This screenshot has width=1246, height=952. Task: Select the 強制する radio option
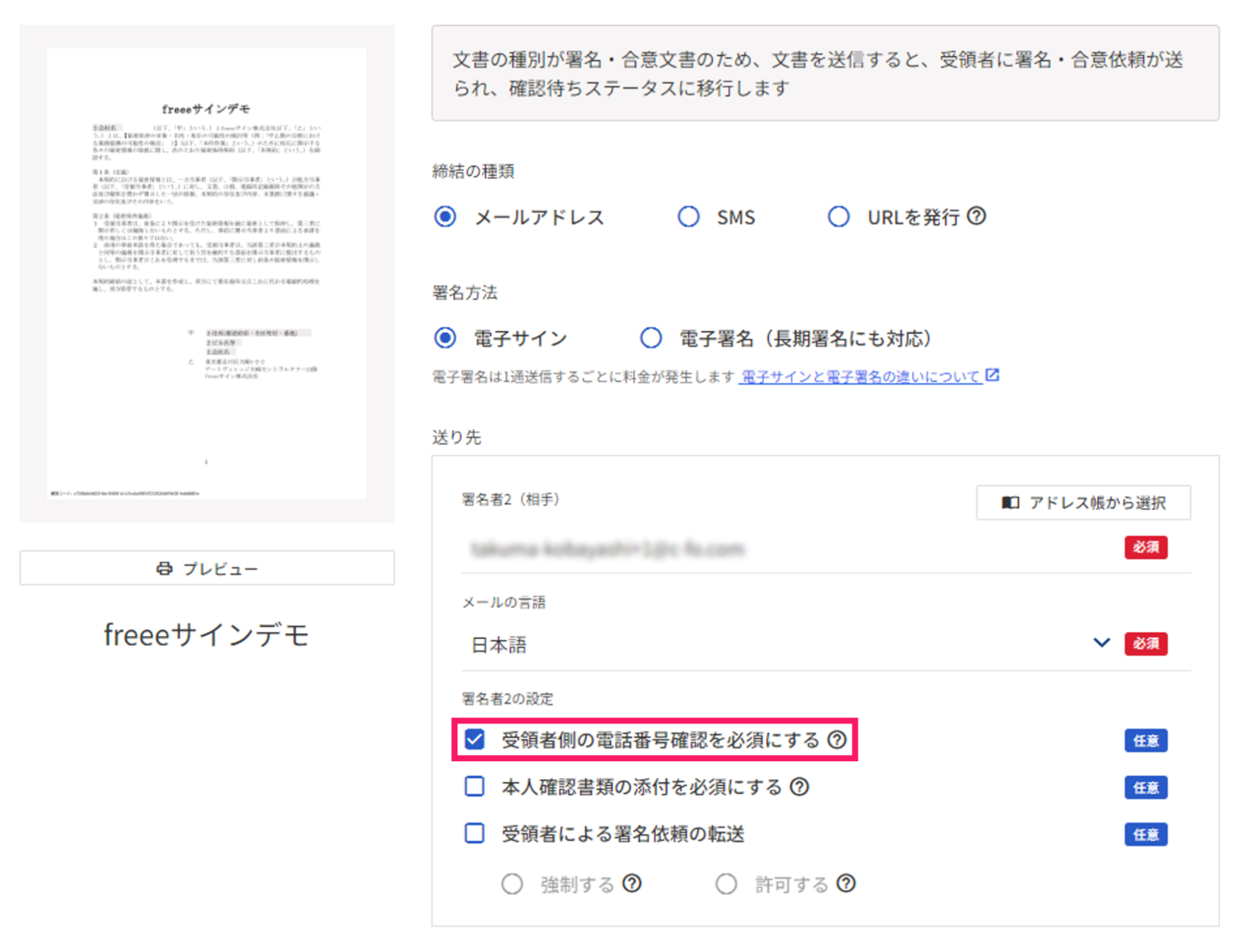pyautogui.click(x=512, y=884)
